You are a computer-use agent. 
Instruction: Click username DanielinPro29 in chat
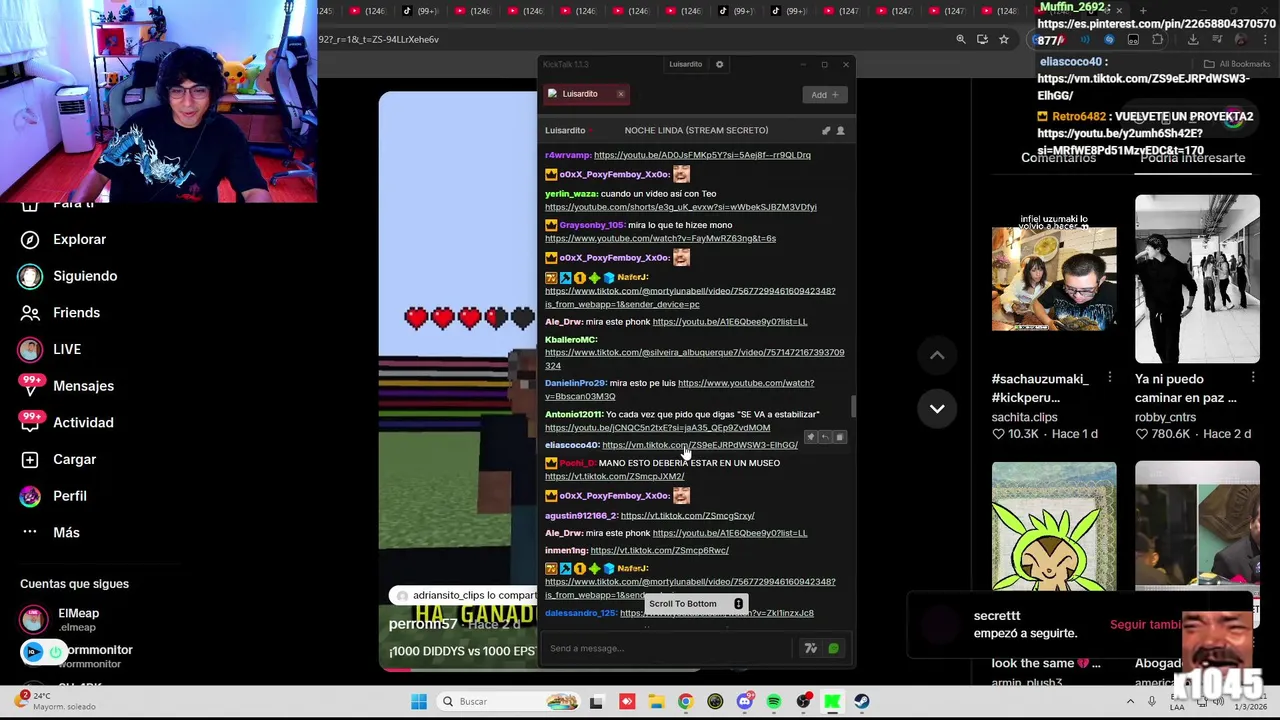[575, 383]
